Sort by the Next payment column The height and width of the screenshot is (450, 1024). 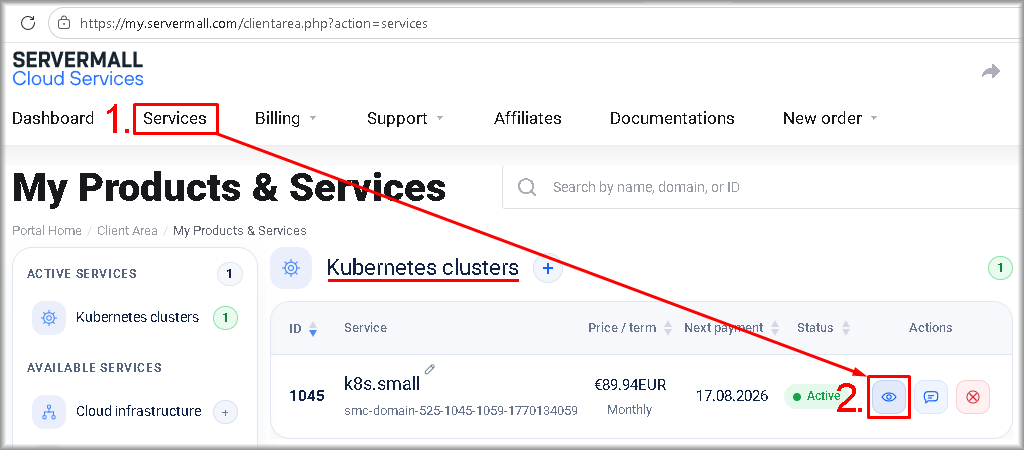pos(731,328)
